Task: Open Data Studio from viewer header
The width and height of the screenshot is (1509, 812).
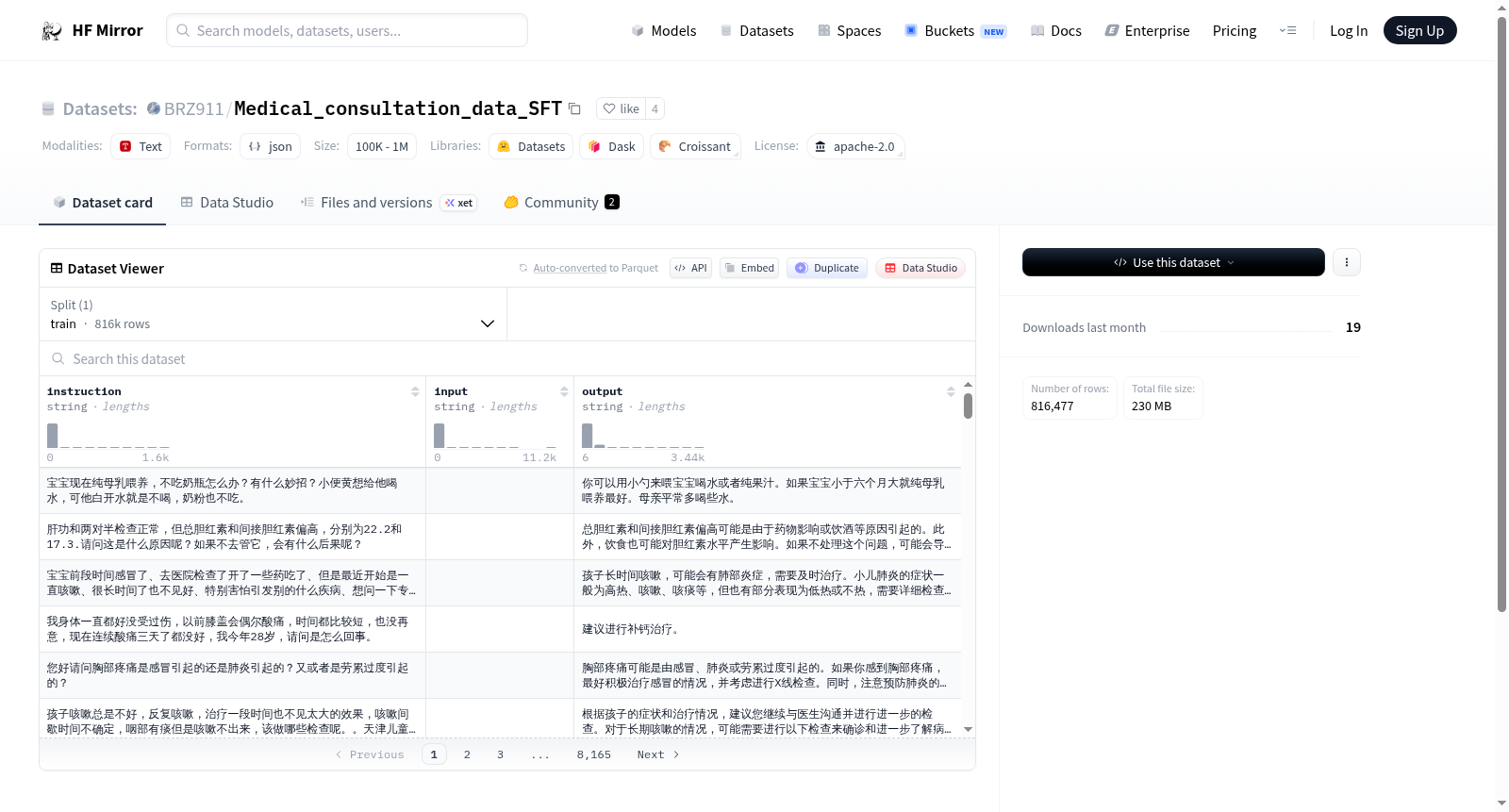Action: click(x=920, y=268)
